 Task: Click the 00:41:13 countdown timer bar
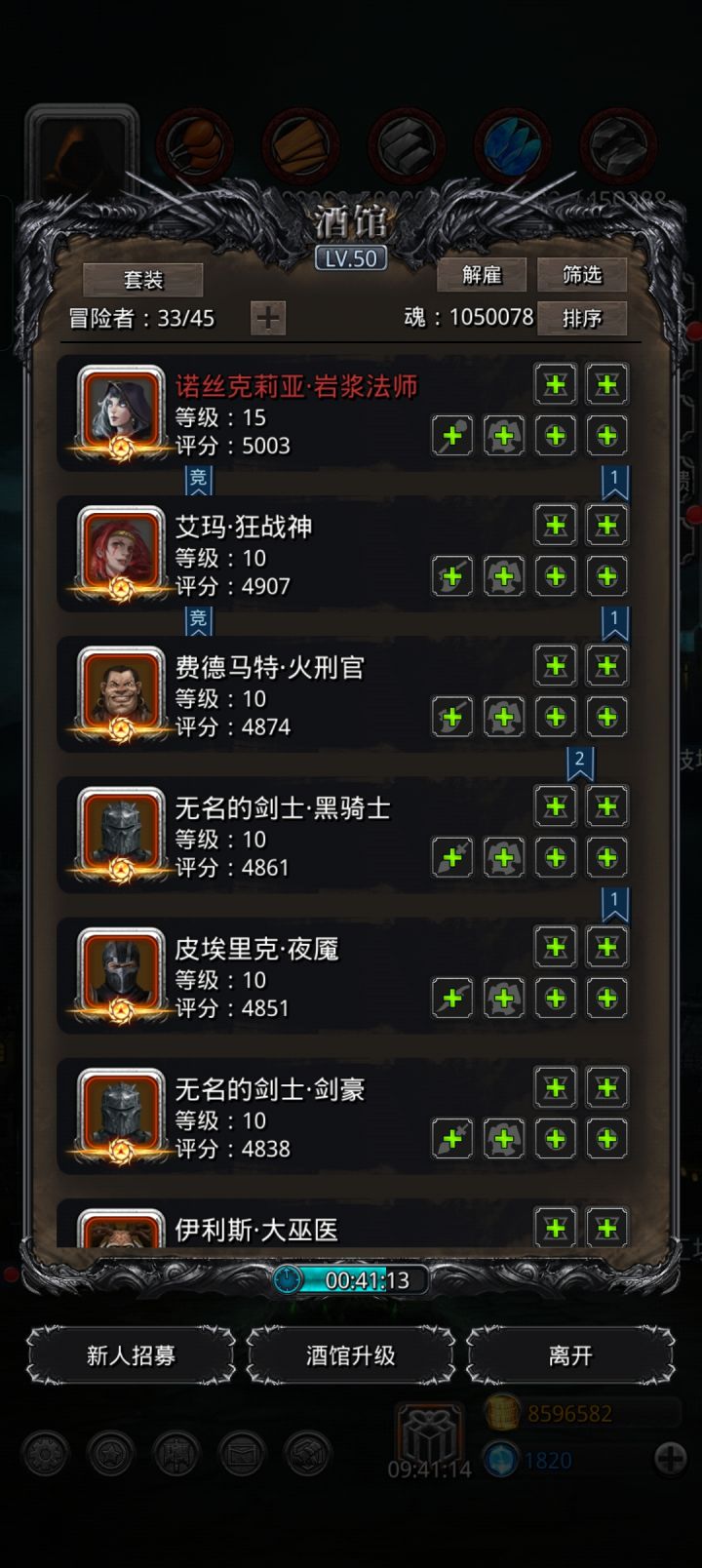351,1279
